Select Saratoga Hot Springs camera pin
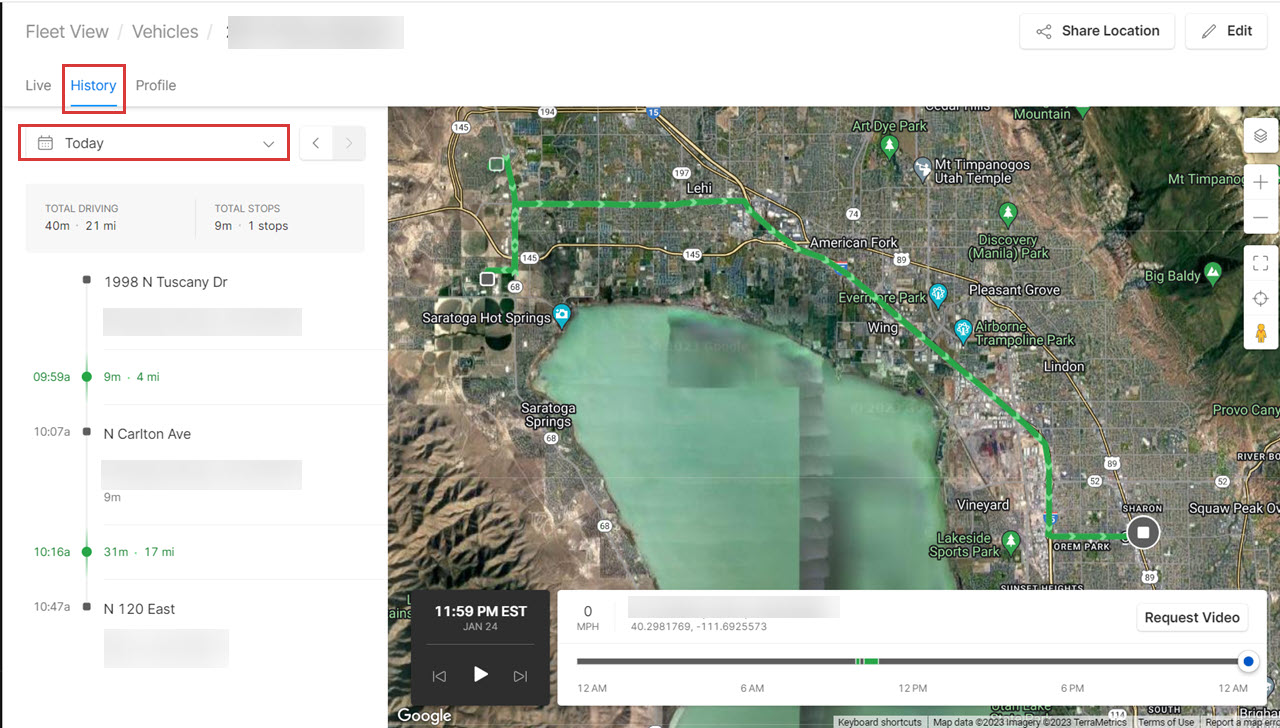The image size is (1280, 728). click(x=562, y=315)
